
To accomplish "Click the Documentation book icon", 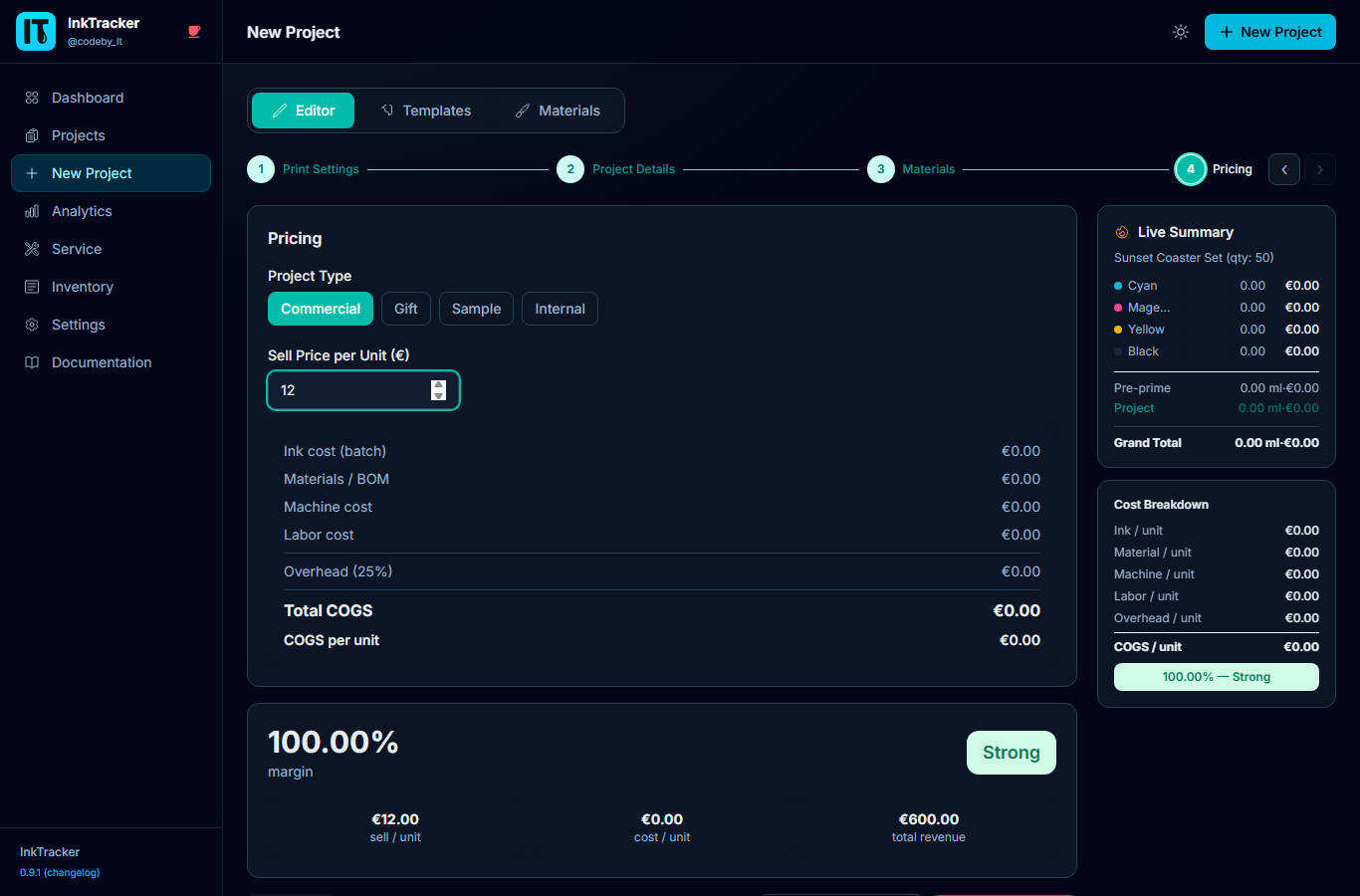I will [32, 362].
